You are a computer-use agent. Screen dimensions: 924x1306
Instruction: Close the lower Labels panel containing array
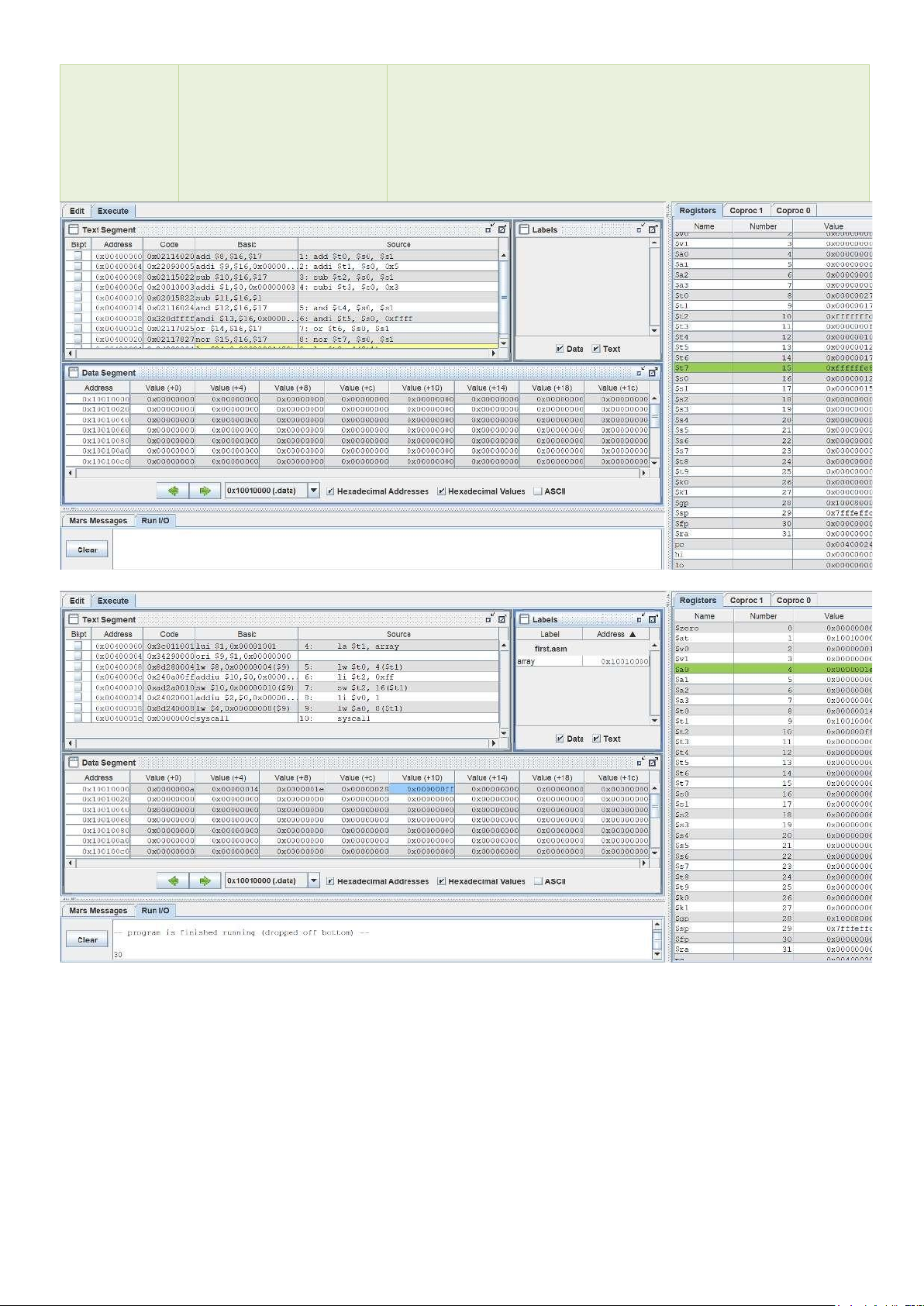pos(653,619)
